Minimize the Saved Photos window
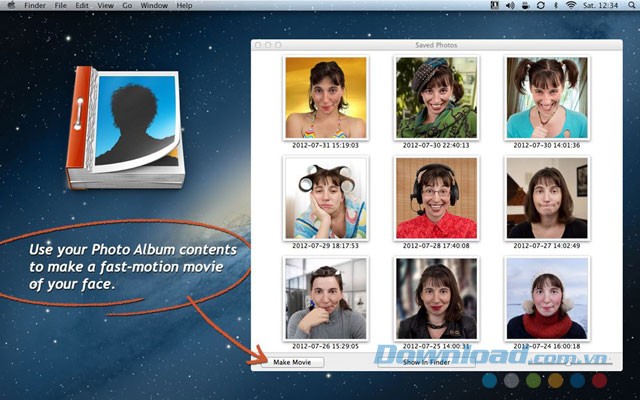The image size is (640, 400). click(x=268, y=45)
